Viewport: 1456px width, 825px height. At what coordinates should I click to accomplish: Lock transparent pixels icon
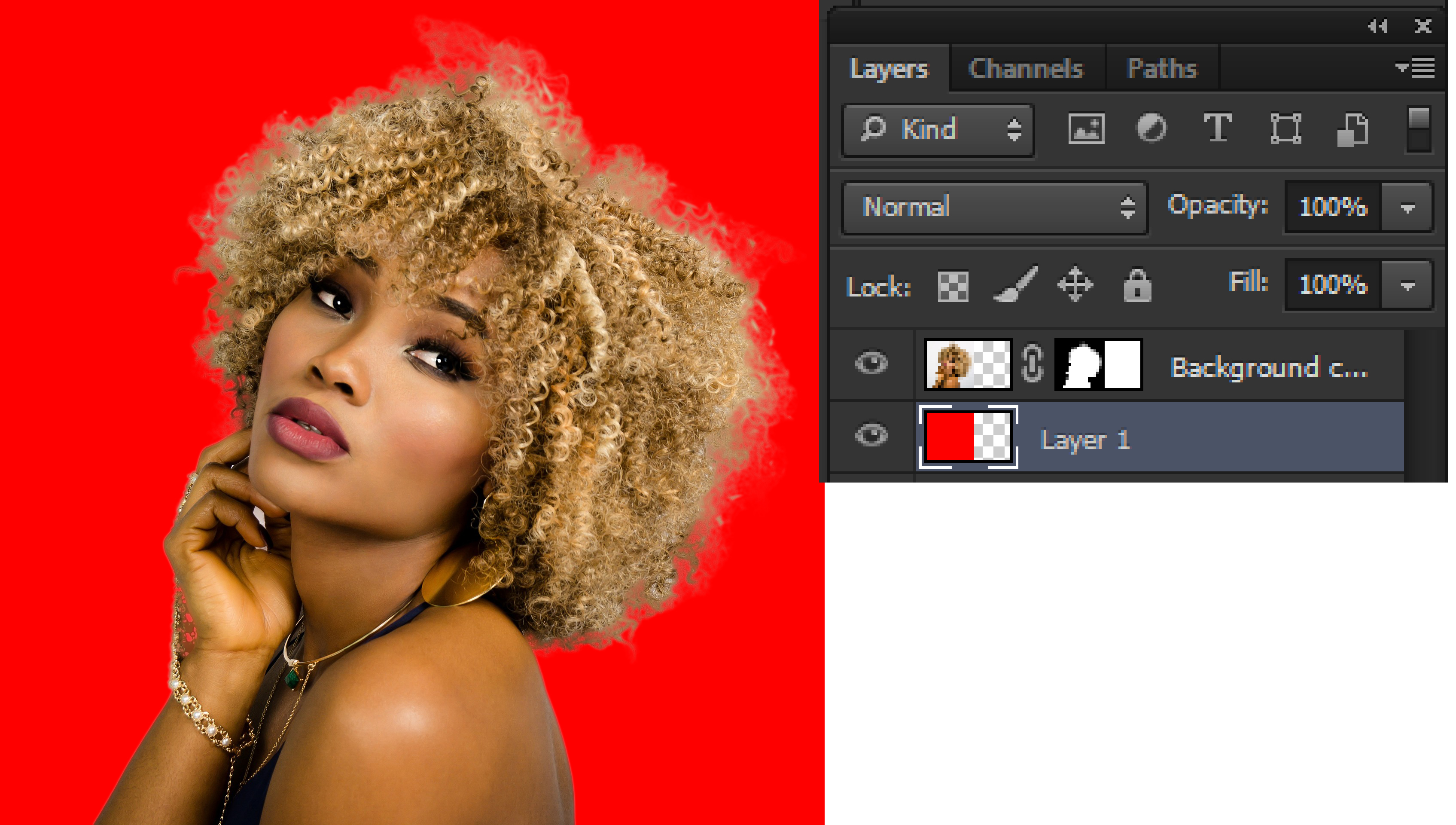click(953, 286)
